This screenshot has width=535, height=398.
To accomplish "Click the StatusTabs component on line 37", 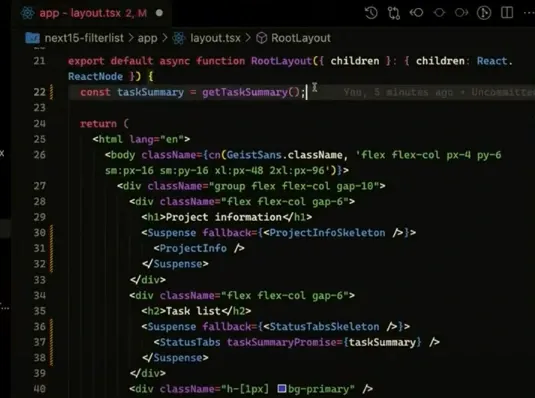I will 190,342.
